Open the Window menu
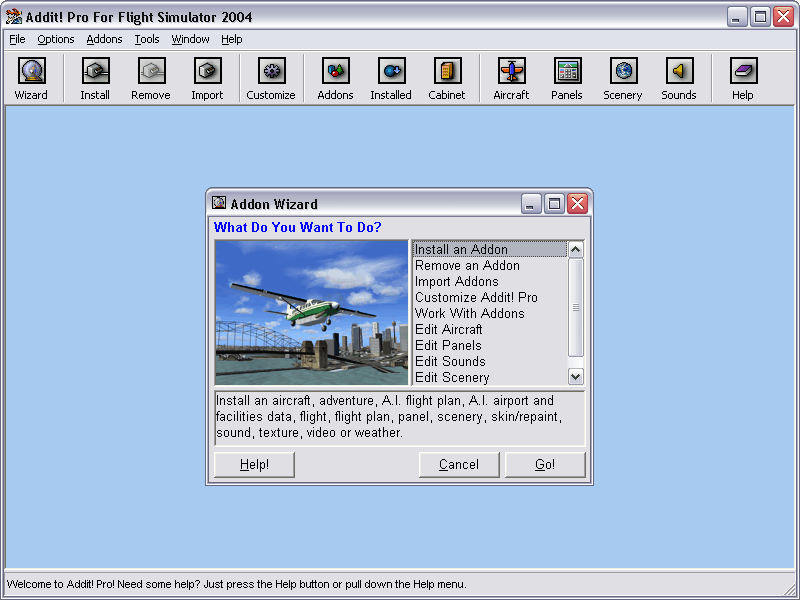Screen dimensions: 800x600 point(190,39)
